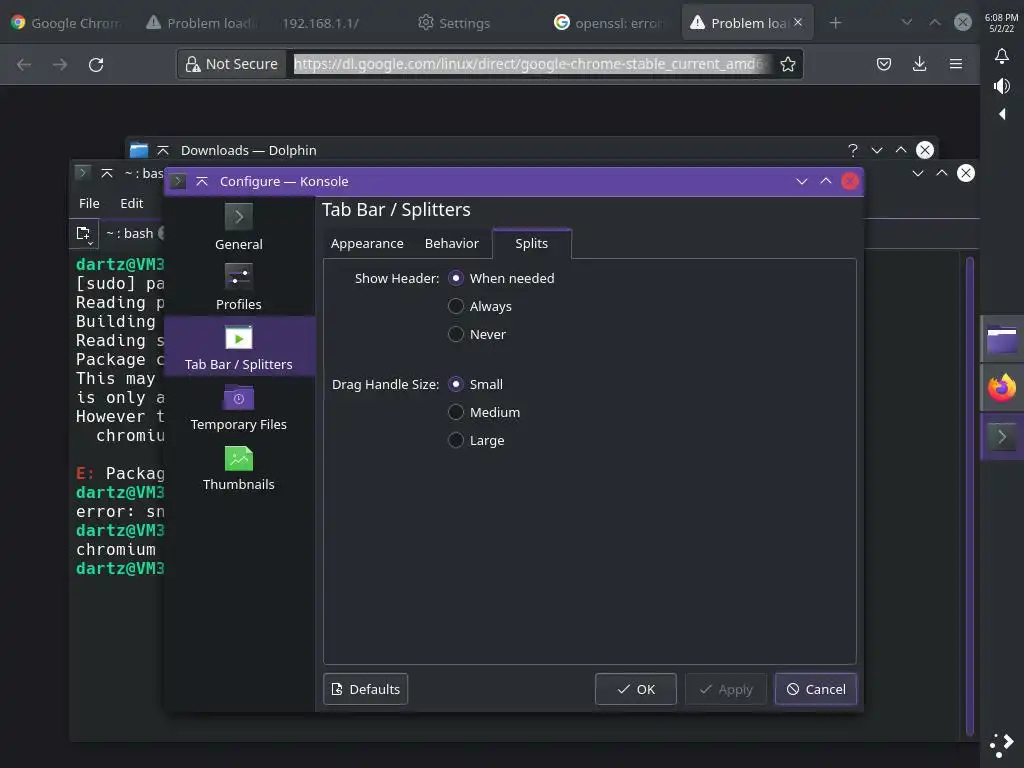Viewport: 1024px width, 768px height.
Task: Open Thumbnails settings page
Action: 238,467
